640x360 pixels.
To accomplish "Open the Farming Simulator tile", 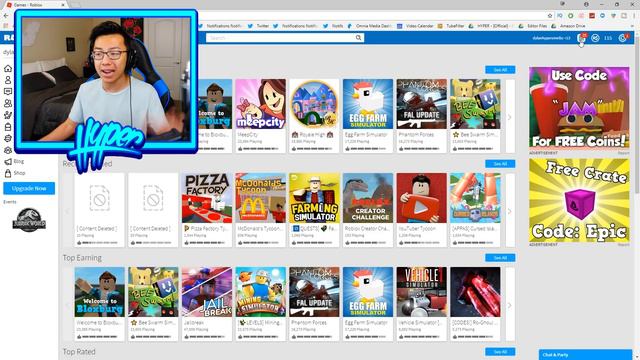I will tap(314, 210).
